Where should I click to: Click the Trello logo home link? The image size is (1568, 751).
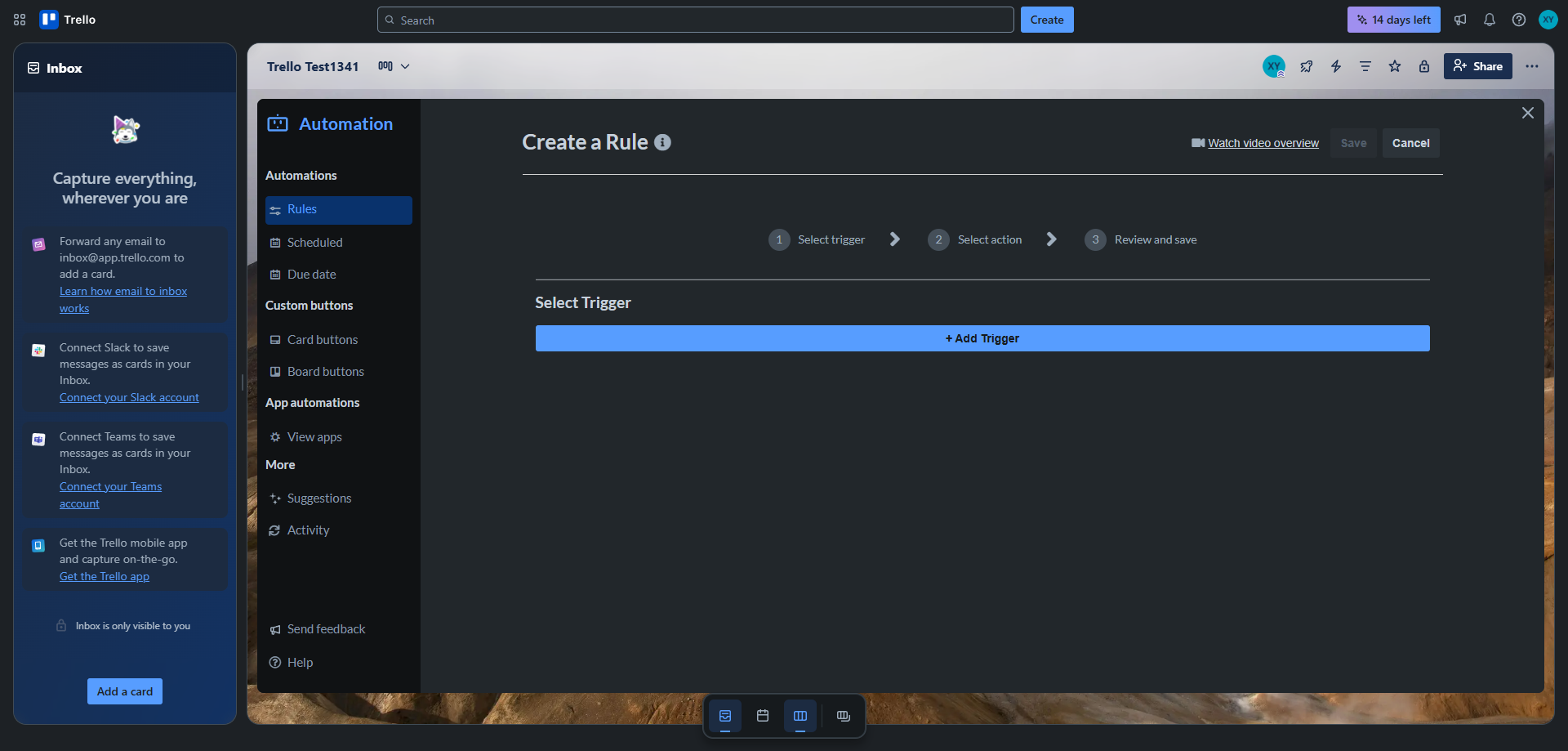tap(68, 20)
